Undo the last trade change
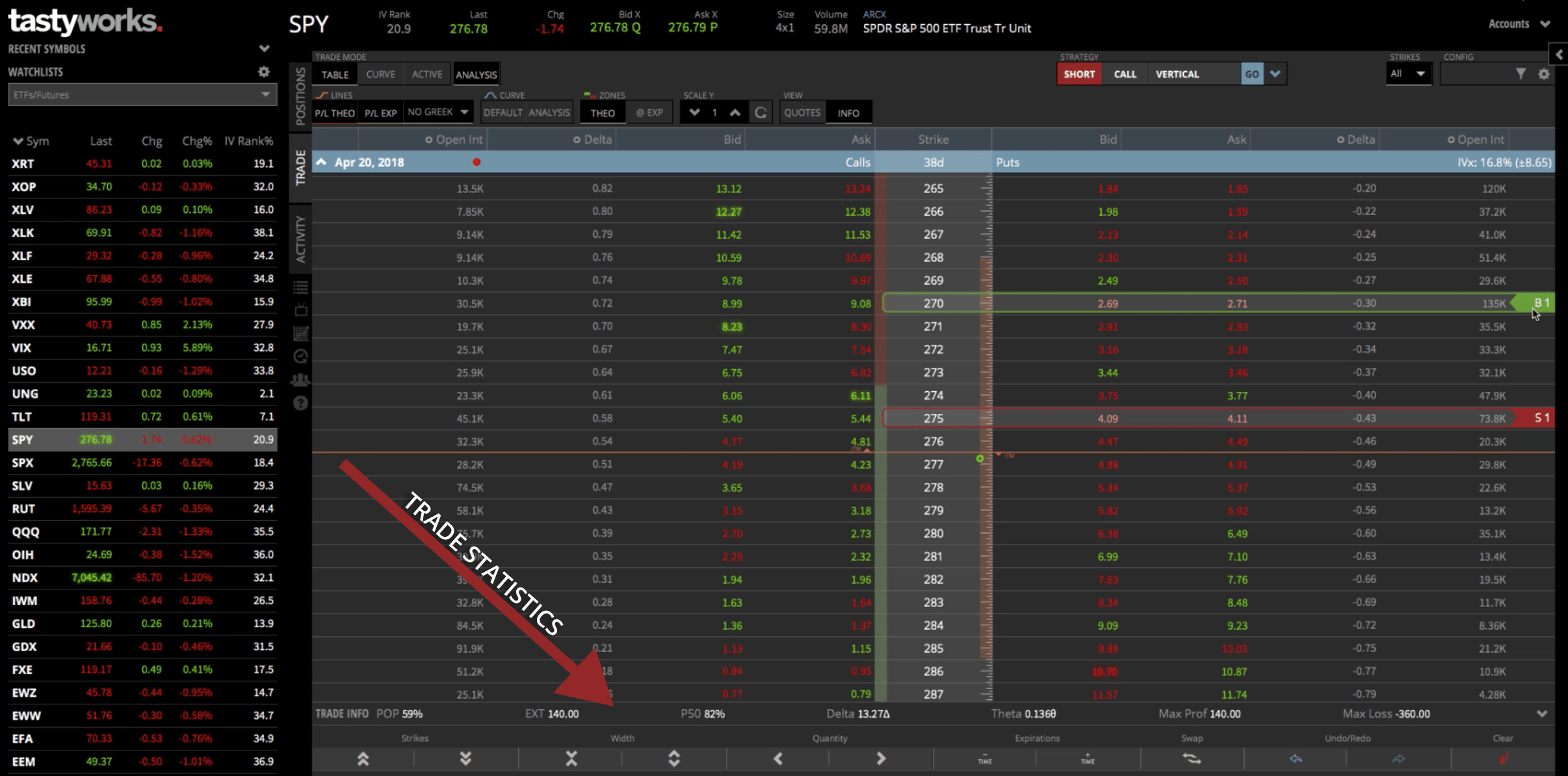 (1296, 758)
